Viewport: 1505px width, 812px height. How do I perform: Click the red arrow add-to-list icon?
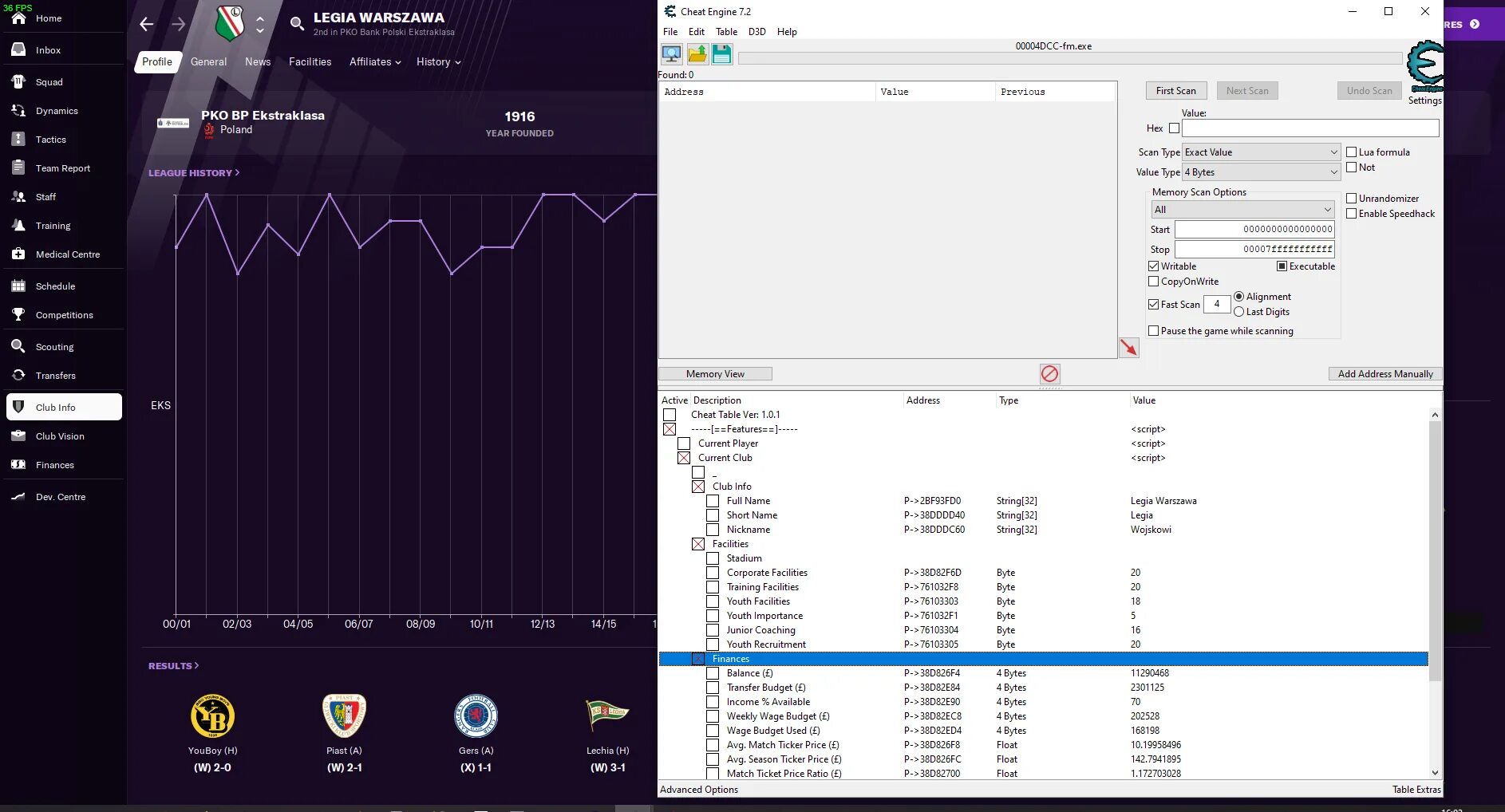pyautogui.click(x=1129, y=348)
